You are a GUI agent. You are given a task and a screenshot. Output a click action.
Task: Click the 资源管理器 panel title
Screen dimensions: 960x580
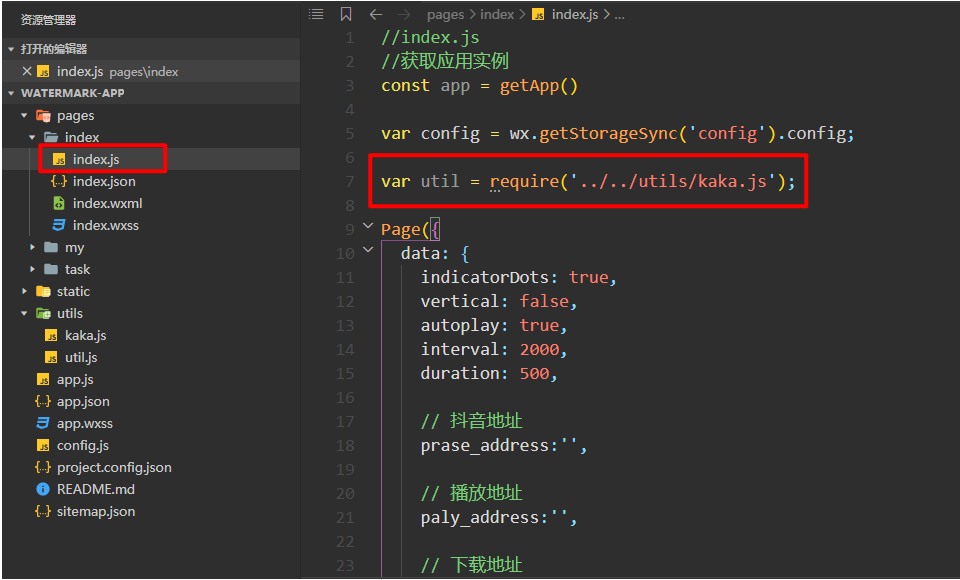(48, 20)
